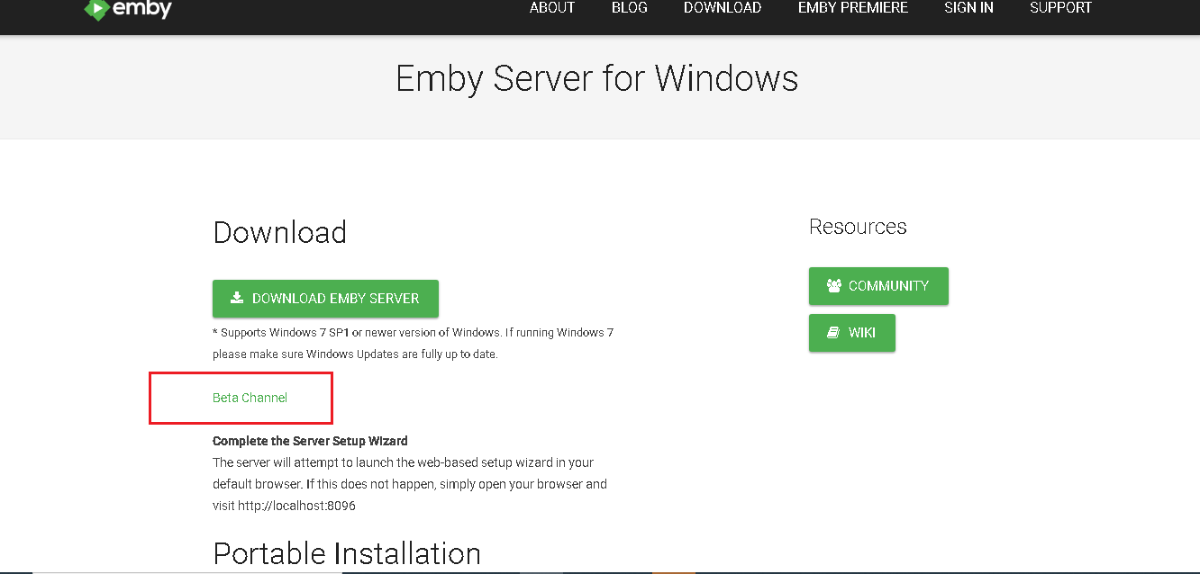Open the DOWNLOAD navigation item
This screenshot has height=574, width=1200.
click(723, 8)
